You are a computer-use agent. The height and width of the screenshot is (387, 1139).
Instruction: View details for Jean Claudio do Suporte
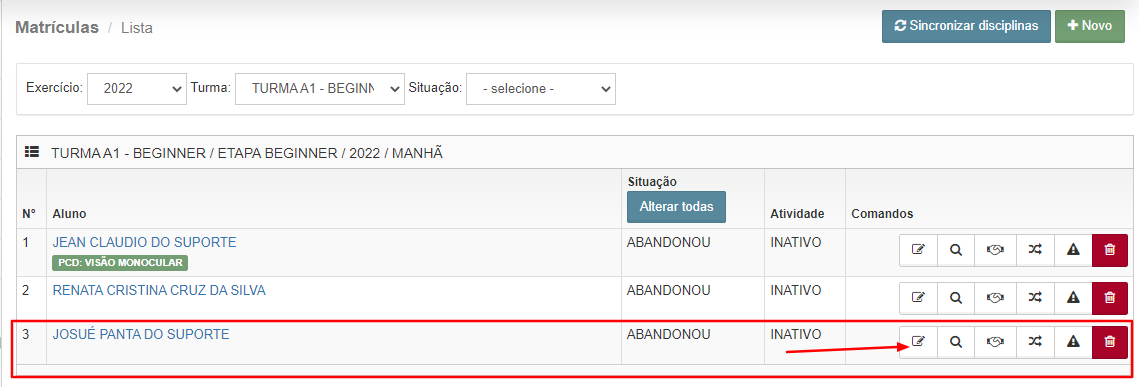pos(957,250)
